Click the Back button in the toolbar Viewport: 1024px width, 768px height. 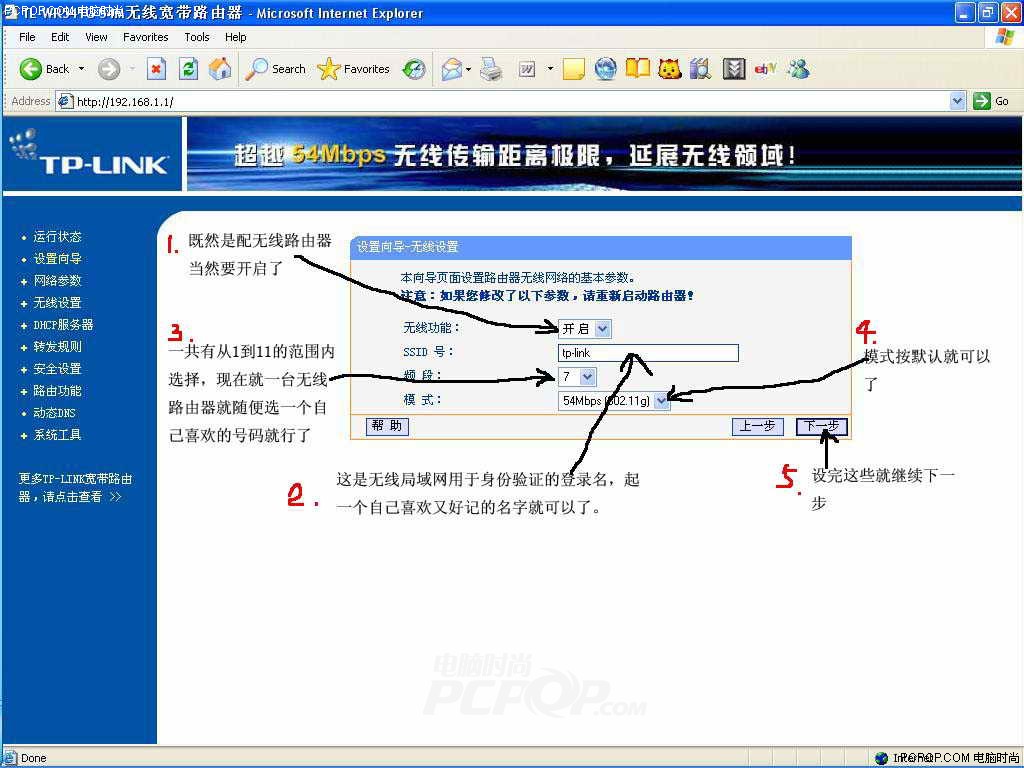tap(44, 69)
